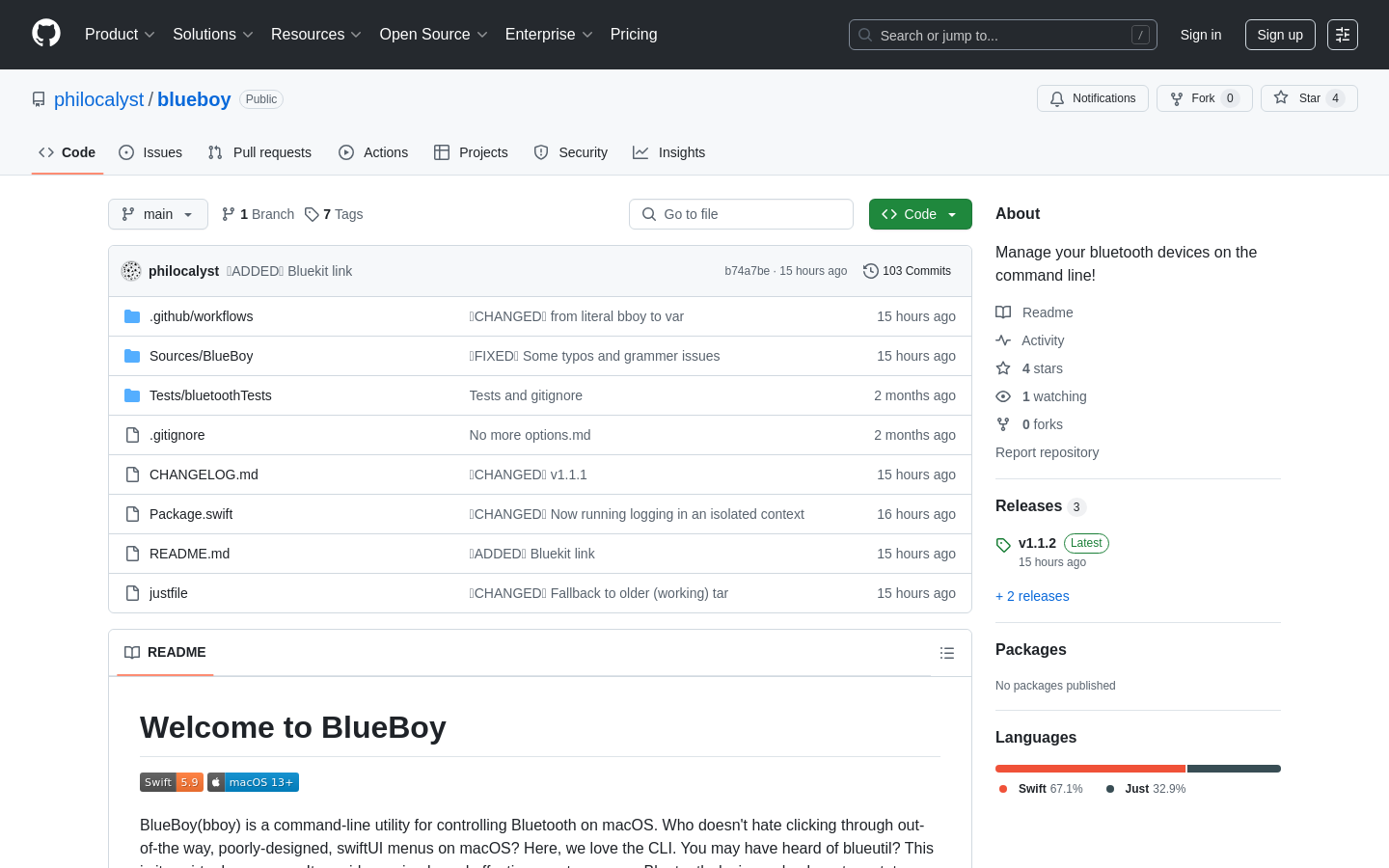
Task: Click the Go to file search field
Action: click(741, 214)
